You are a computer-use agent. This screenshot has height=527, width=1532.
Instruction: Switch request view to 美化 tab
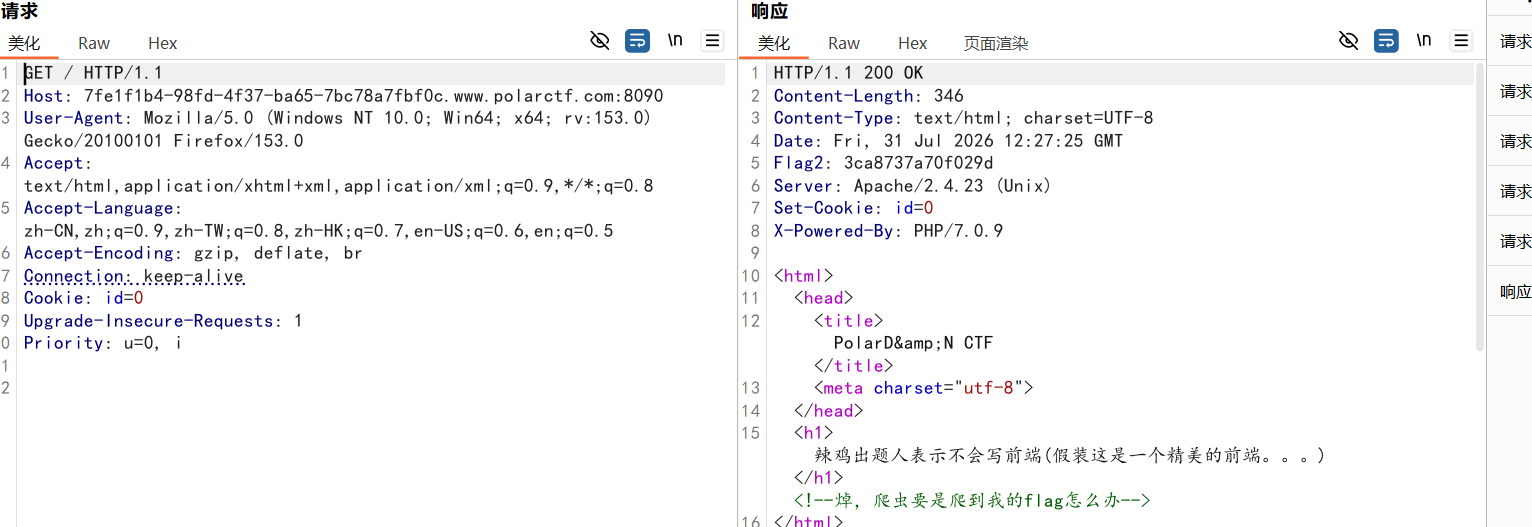tap(24, 43)
